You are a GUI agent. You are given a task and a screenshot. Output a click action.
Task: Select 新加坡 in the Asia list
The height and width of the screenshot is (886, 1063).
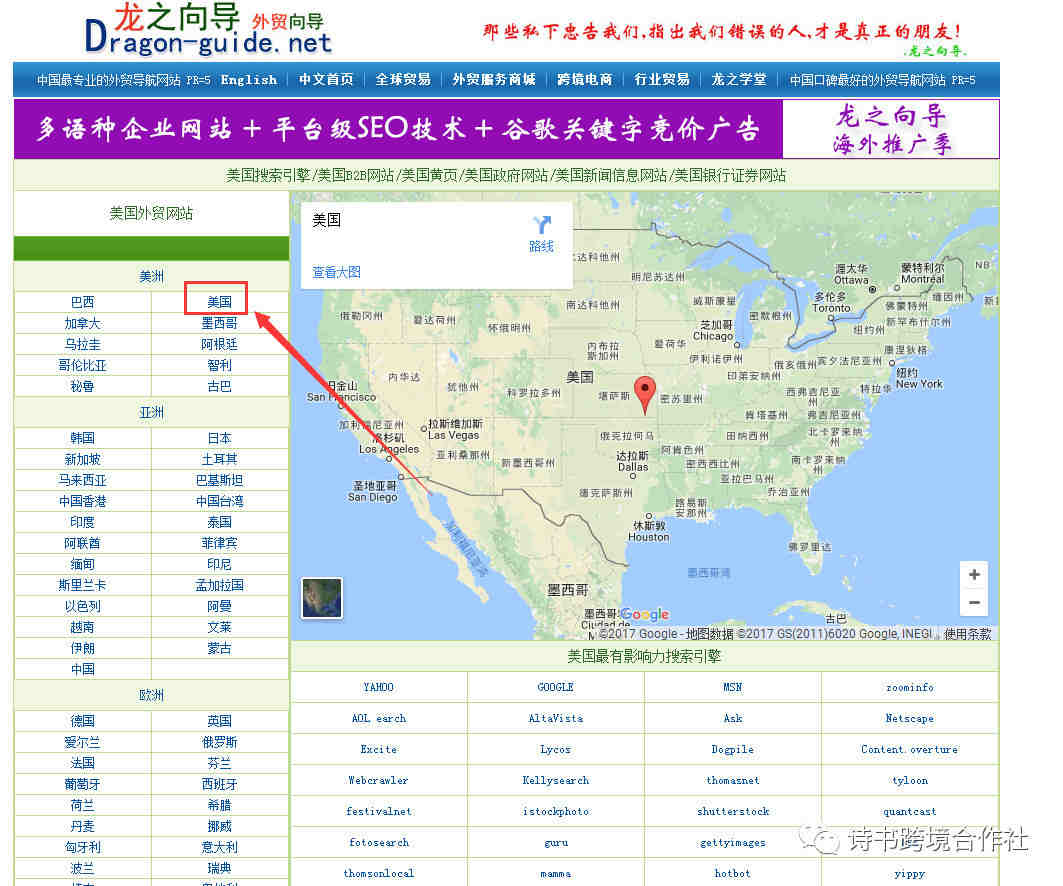click(82, 459)
